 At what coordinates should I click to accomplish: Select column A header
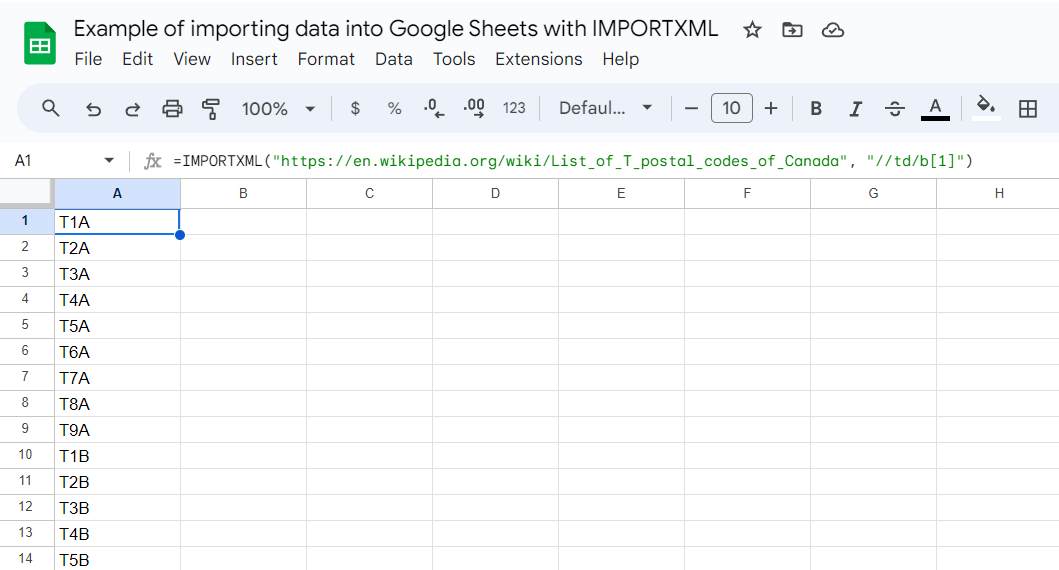118,194
